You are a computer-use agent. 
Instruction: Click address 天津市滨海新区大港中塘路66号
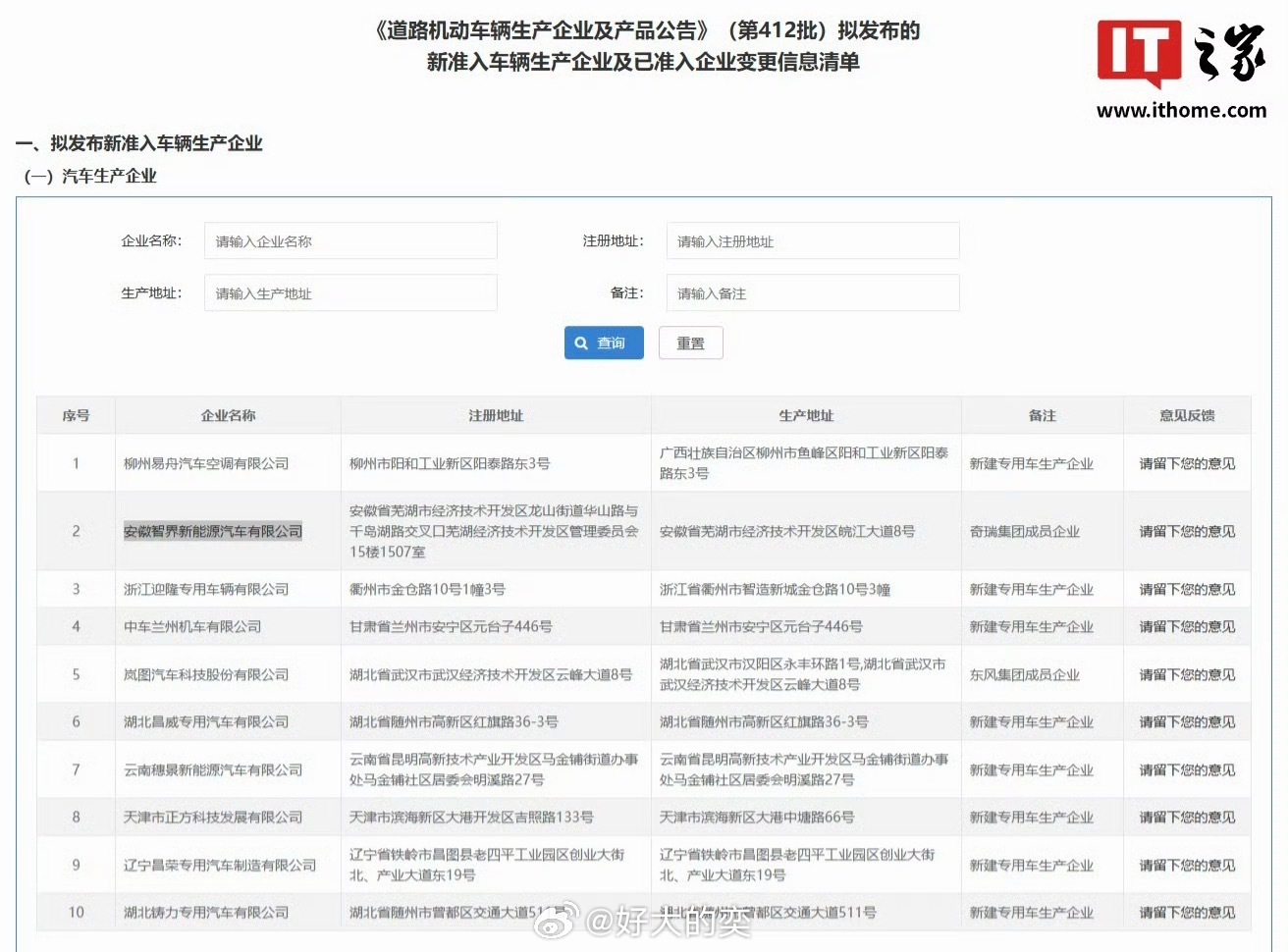(757, 817)
